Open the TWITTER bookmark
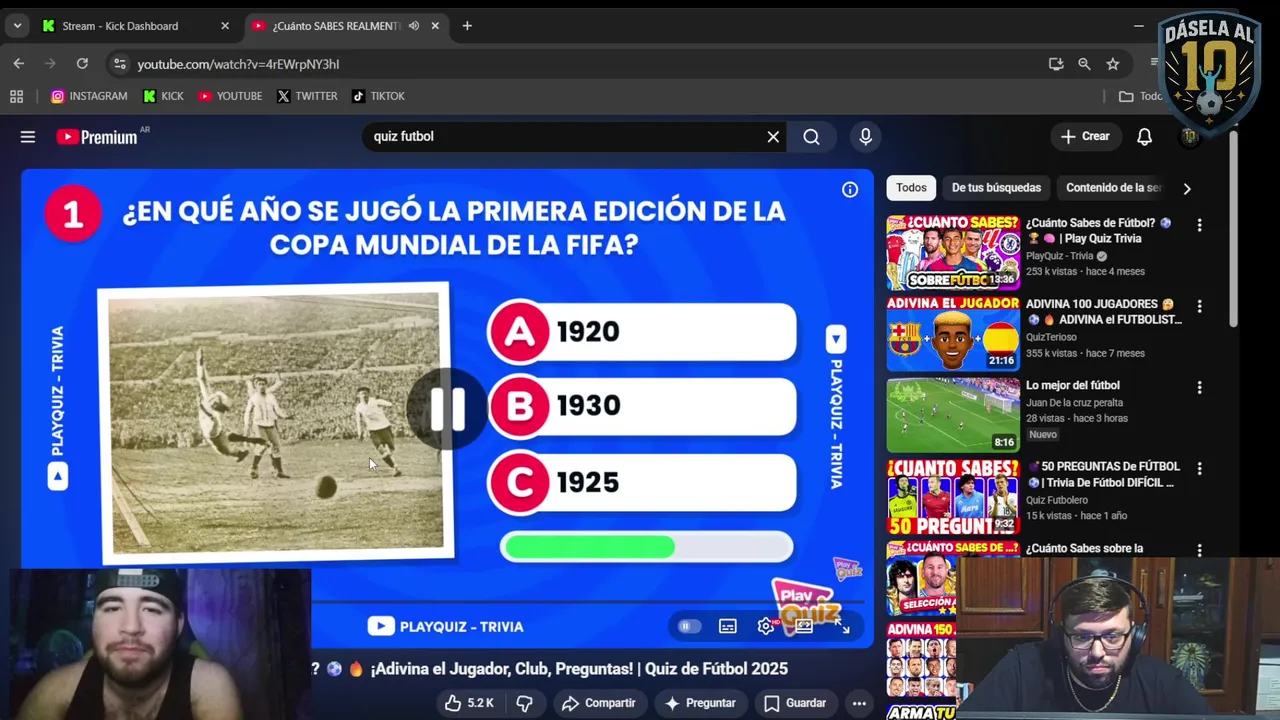1280x720 pixels. [x=307, y=96]
